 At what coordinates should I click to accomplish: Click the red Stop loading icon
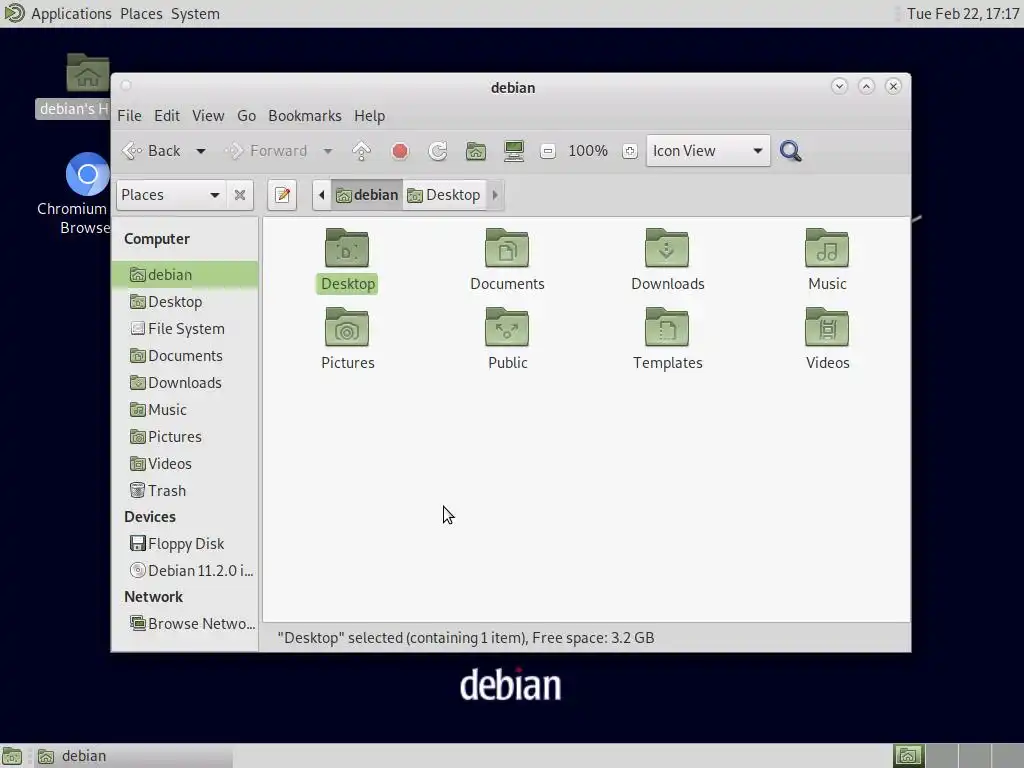pyautogui.click(x=400, y=151)
